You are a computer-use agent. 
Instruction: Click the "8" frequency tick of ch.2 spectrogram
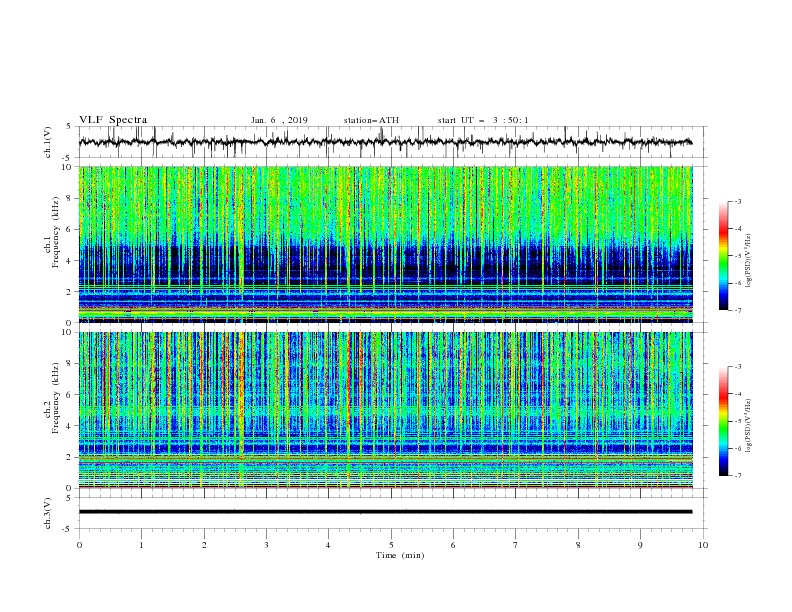coord(71,364)
